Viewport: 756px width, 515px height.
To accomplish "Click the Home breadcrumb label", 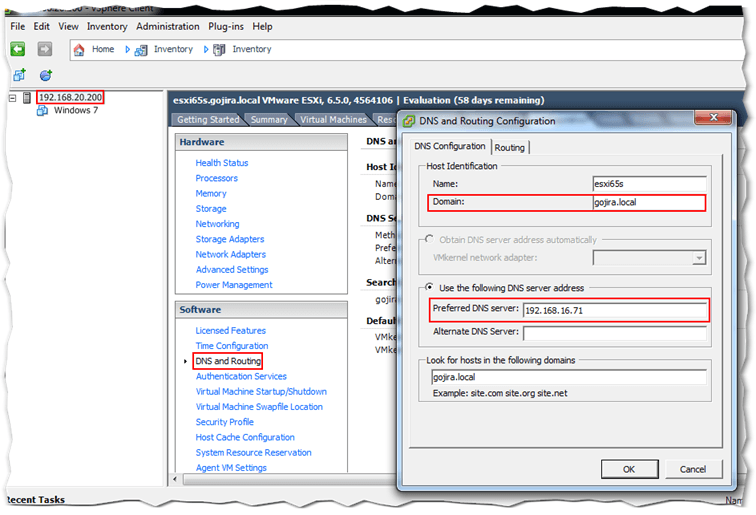I will point(103,49).
